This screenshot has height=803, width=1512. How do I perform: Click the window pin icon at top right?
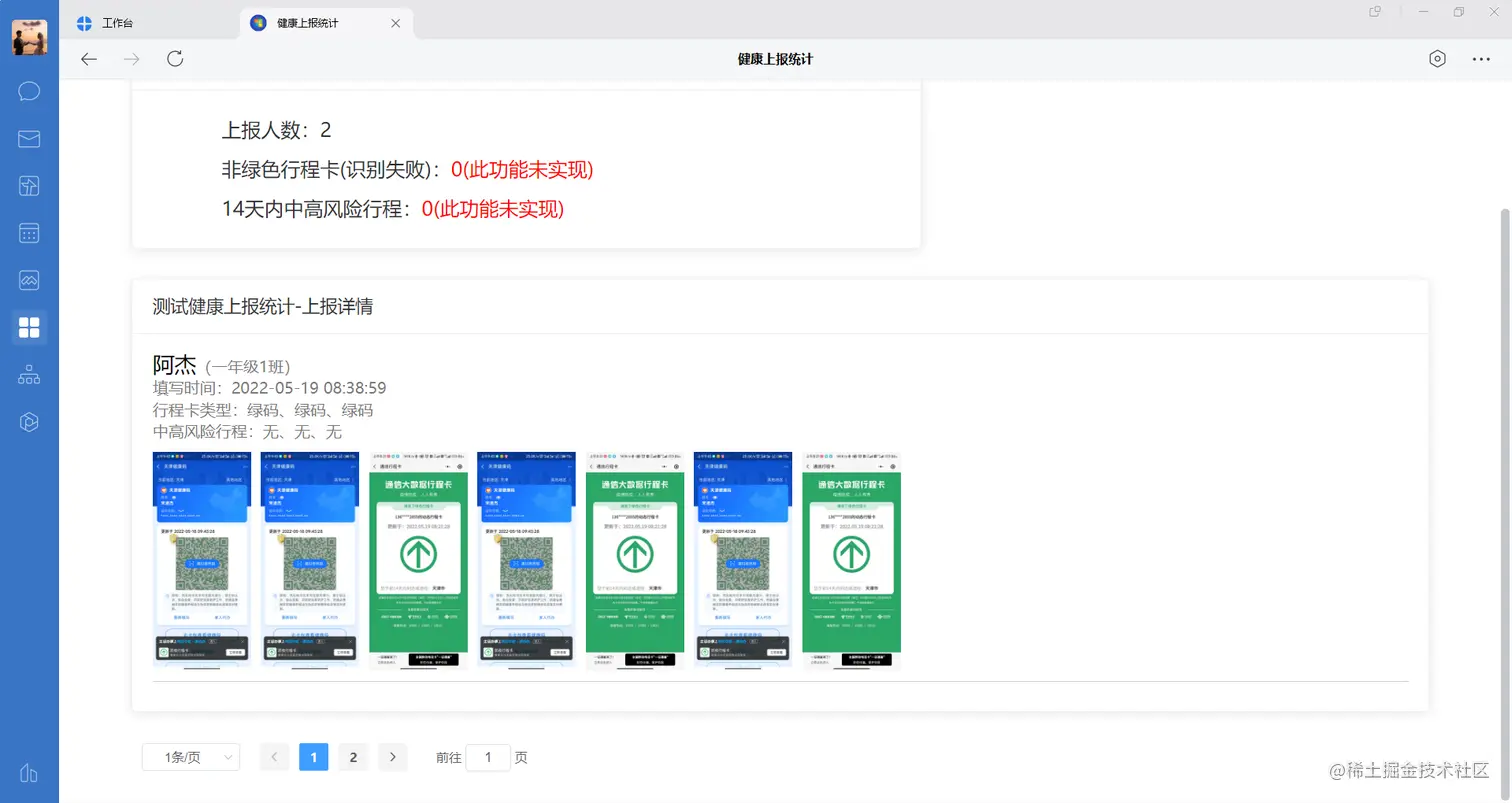tap(1375, 12)
